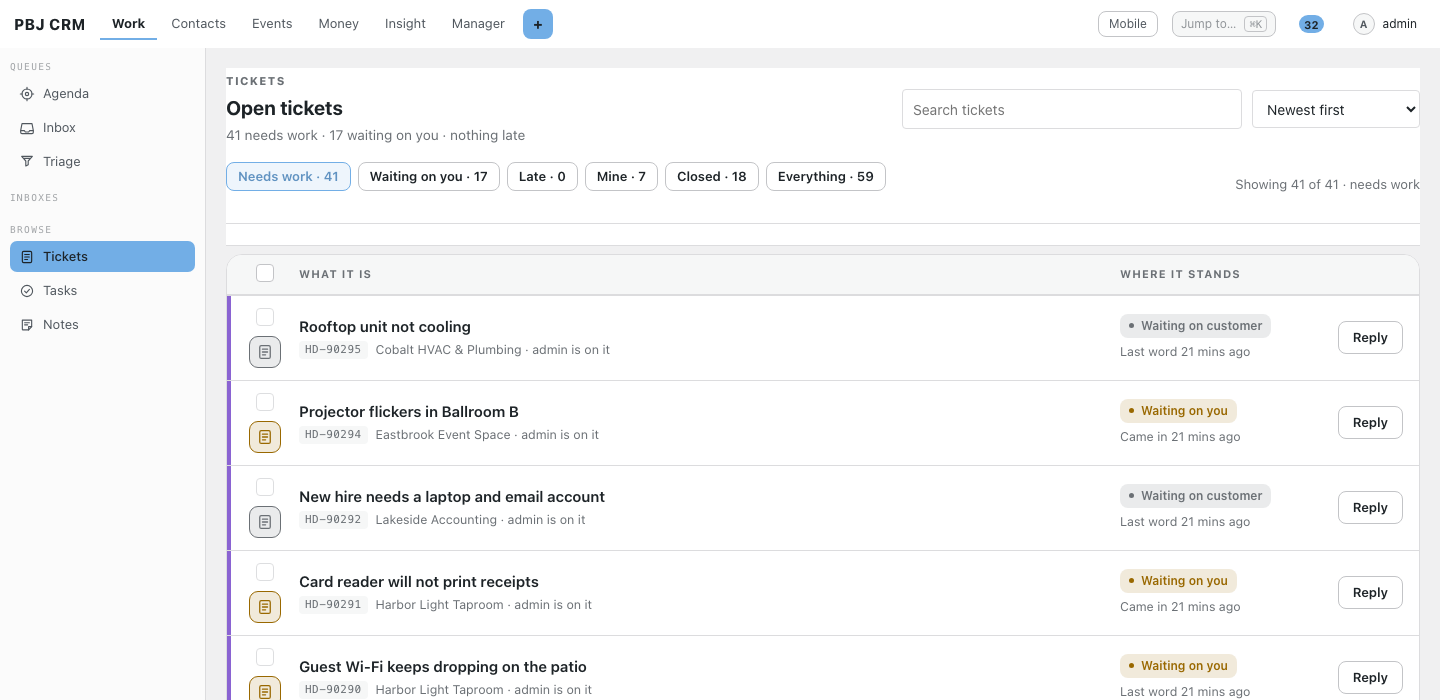Show Closed · 18 tickets
The width and height of the screenshot is (1440, 700).
click(x=712, y=177)
